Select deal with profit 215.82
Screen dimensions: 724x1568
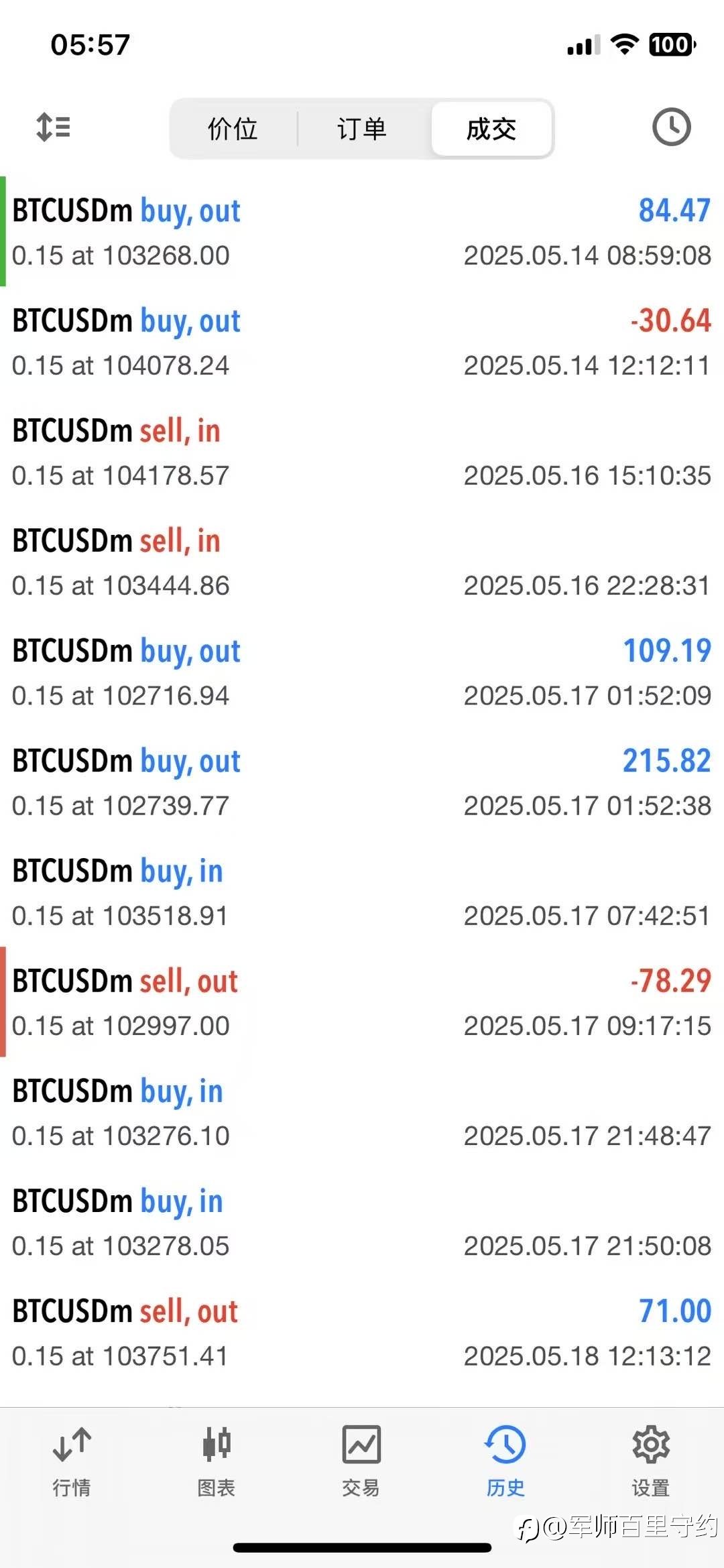pyautogui.click(x=362, y=781)
